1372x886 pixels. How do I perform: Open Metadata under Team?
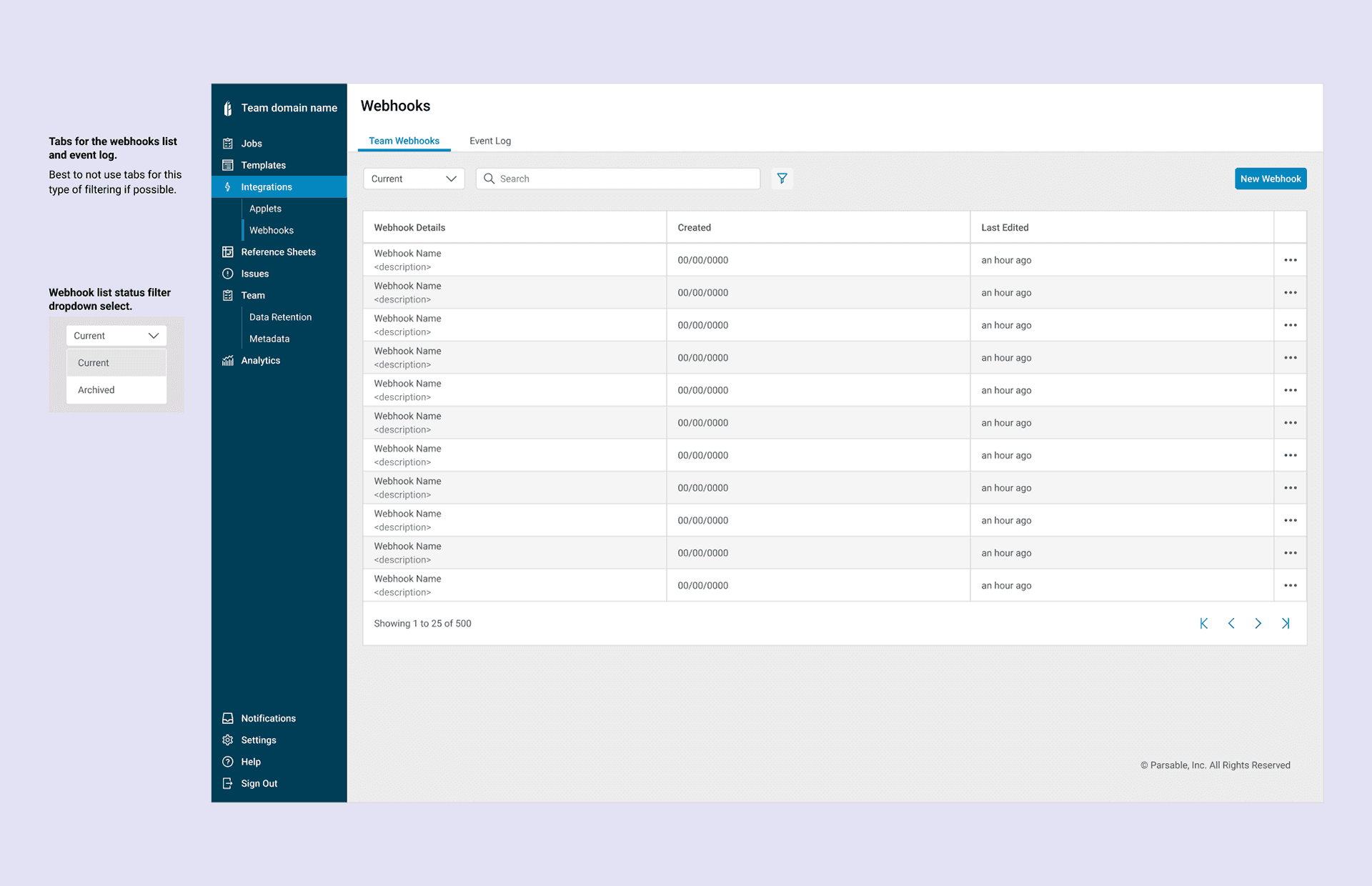tap(269, 339)
